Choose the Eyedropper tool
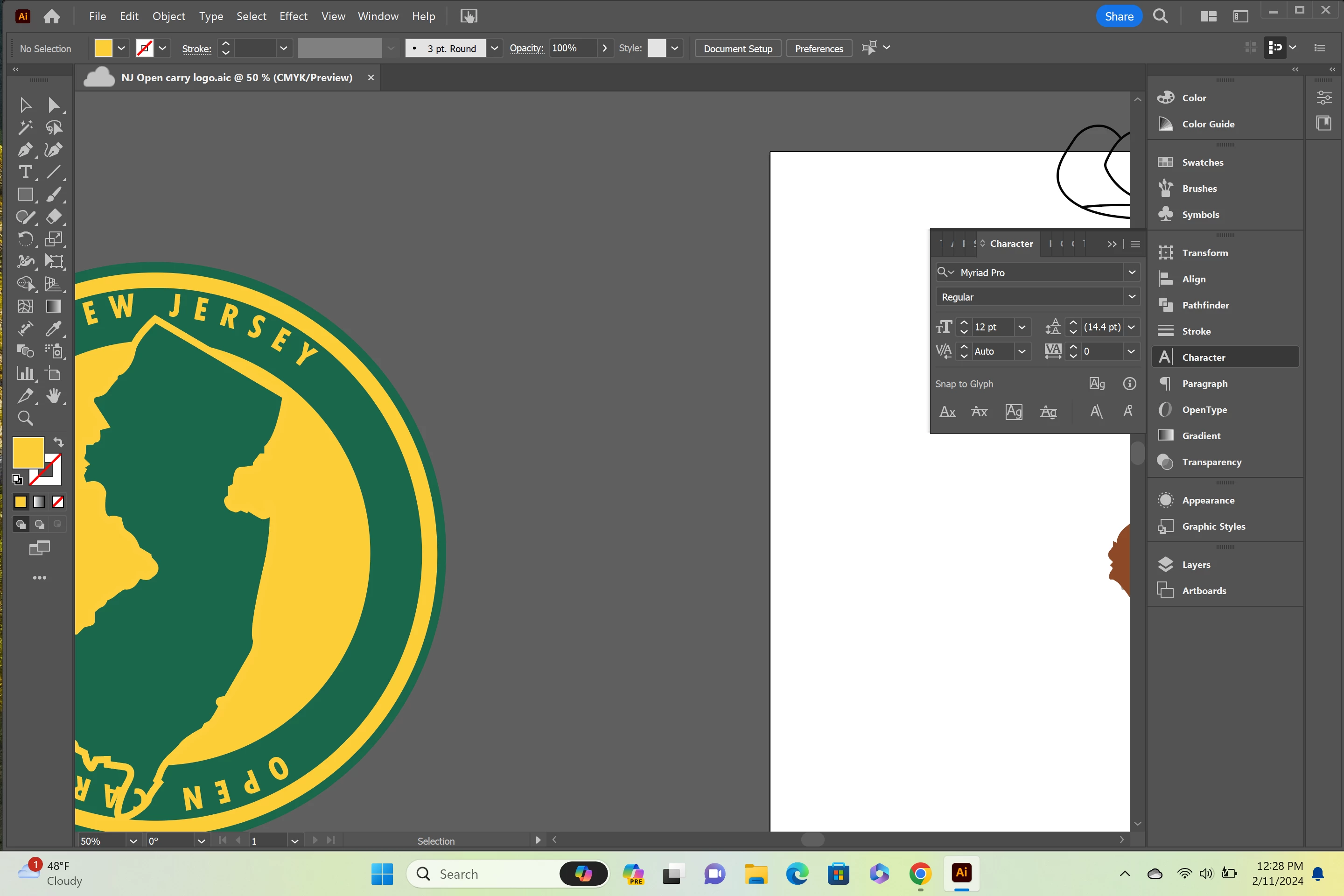 (x=53, y=329)
